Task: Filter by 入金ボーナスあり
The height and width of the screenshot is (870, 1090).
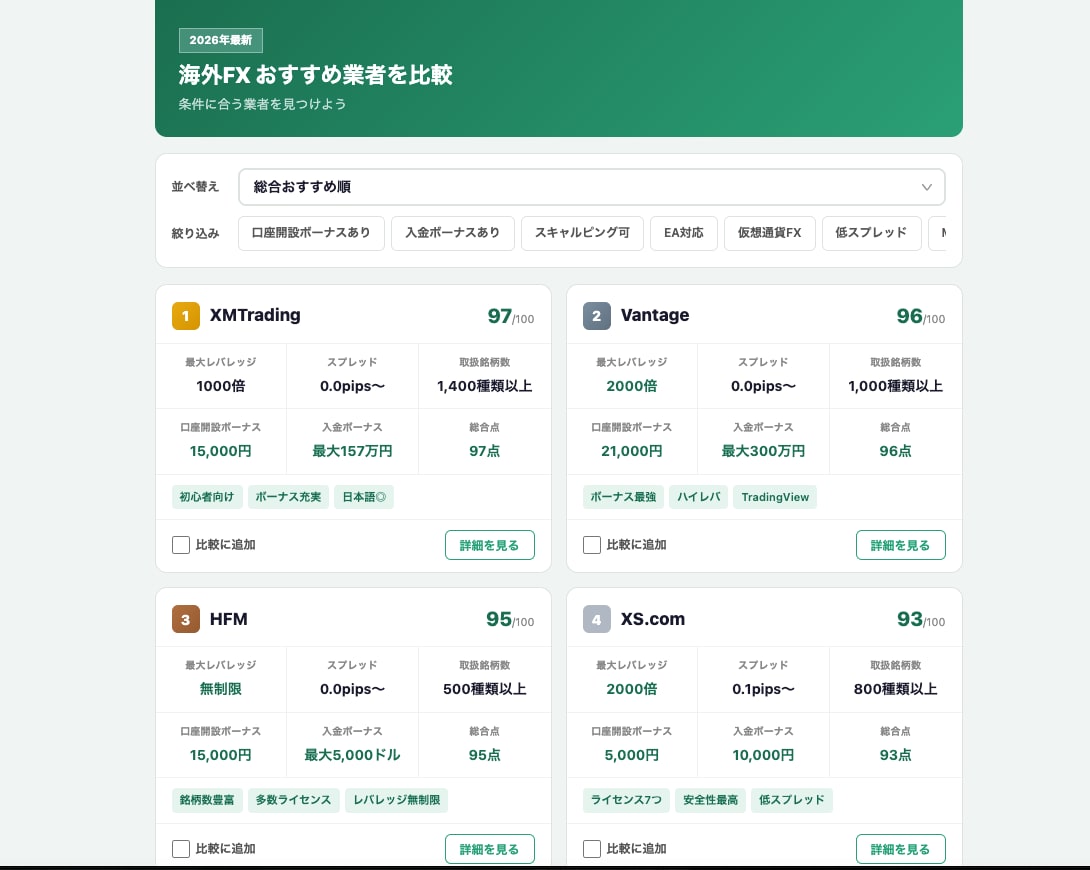Action: click(x=453, y=233)
